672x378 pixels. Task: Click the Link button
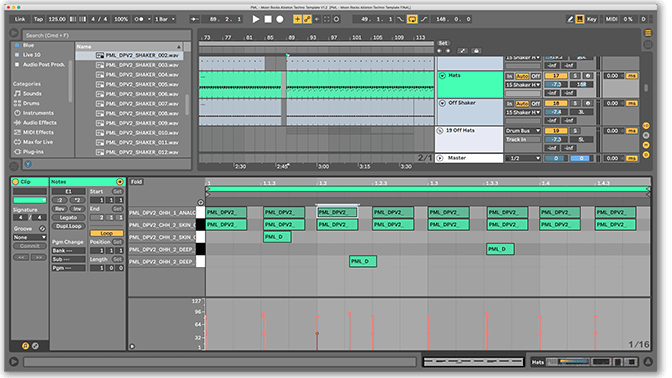pyautogui.click(x=20, y=19)
